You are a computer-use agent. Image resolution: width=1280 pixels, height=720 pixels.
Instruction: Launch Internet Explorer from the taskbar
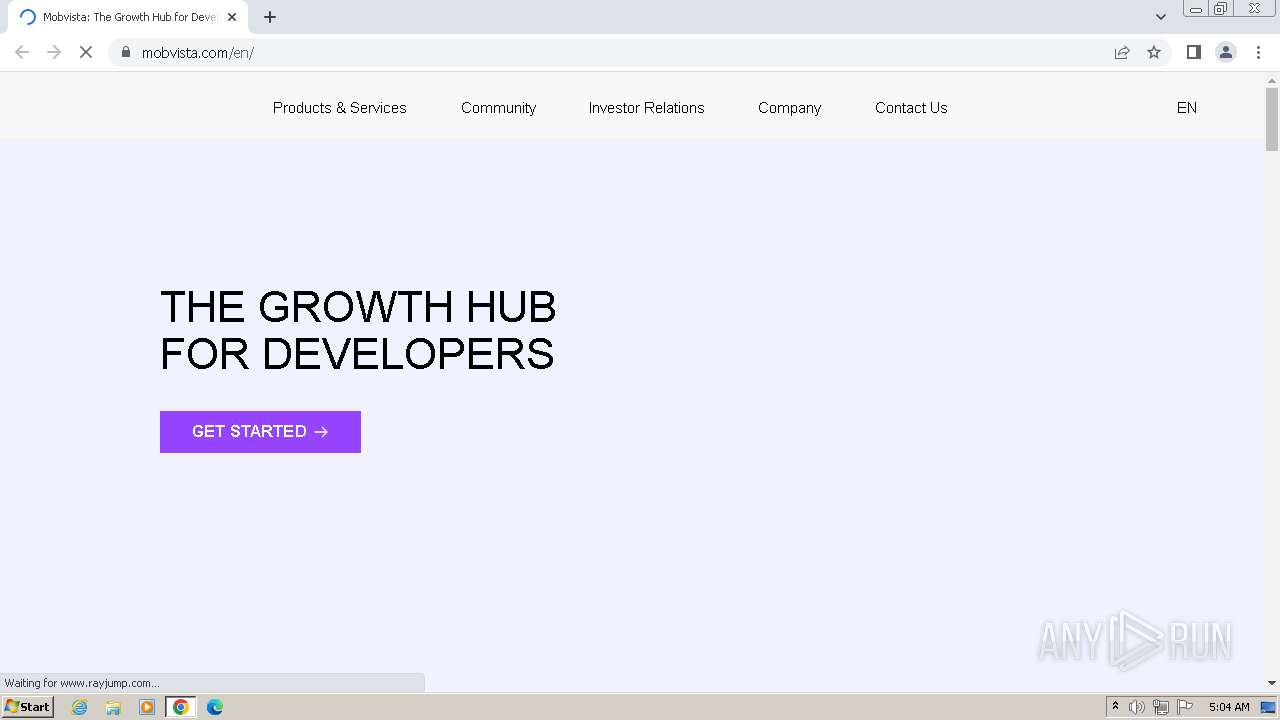(80, 707)
